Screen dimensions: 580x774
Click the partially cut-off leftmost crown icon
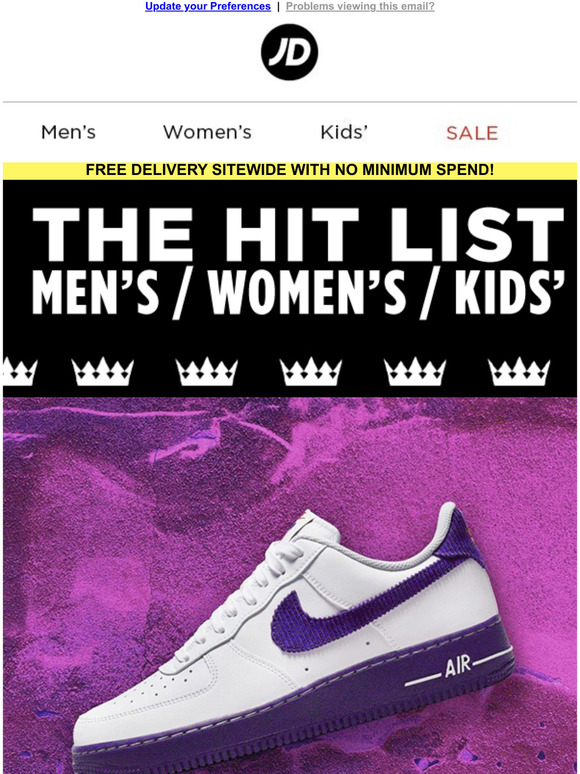pos(20,371)
